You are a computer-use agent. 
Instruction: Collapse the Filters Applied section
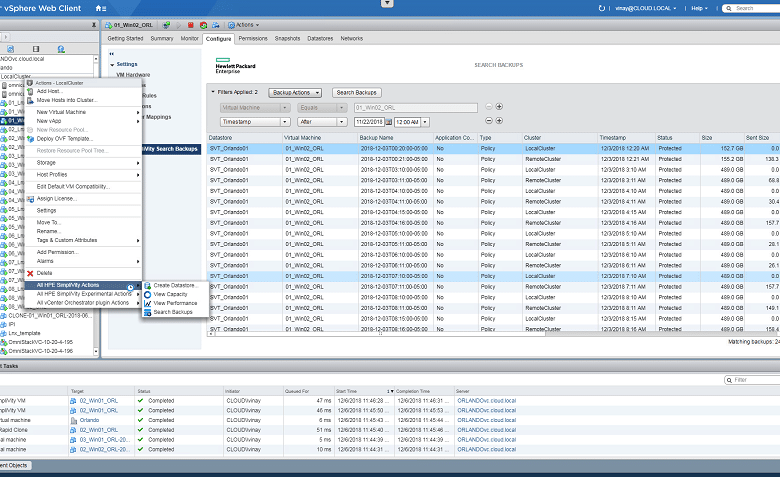click(213, 92)
